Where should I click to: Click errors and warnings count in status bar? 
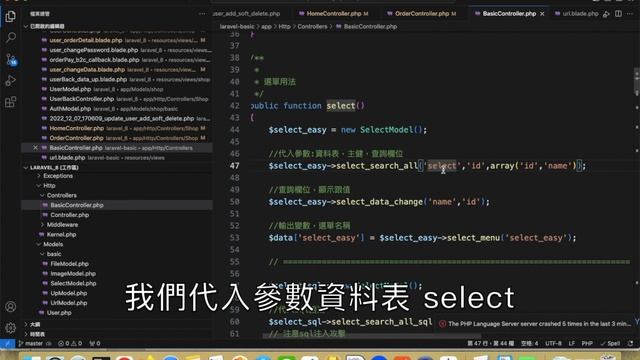(x=70, y=344)
